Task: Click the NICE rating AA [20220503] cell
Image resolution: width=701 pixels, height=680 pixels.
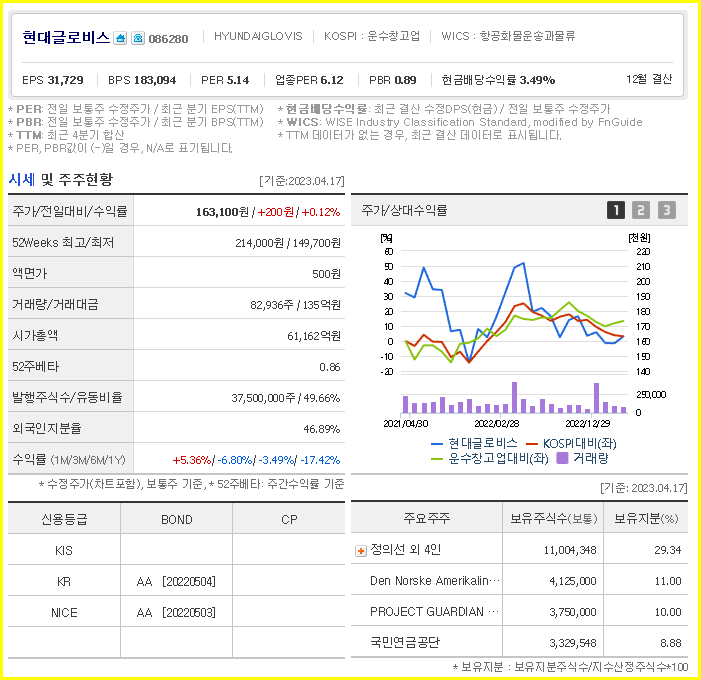Action: pos(176,612)
